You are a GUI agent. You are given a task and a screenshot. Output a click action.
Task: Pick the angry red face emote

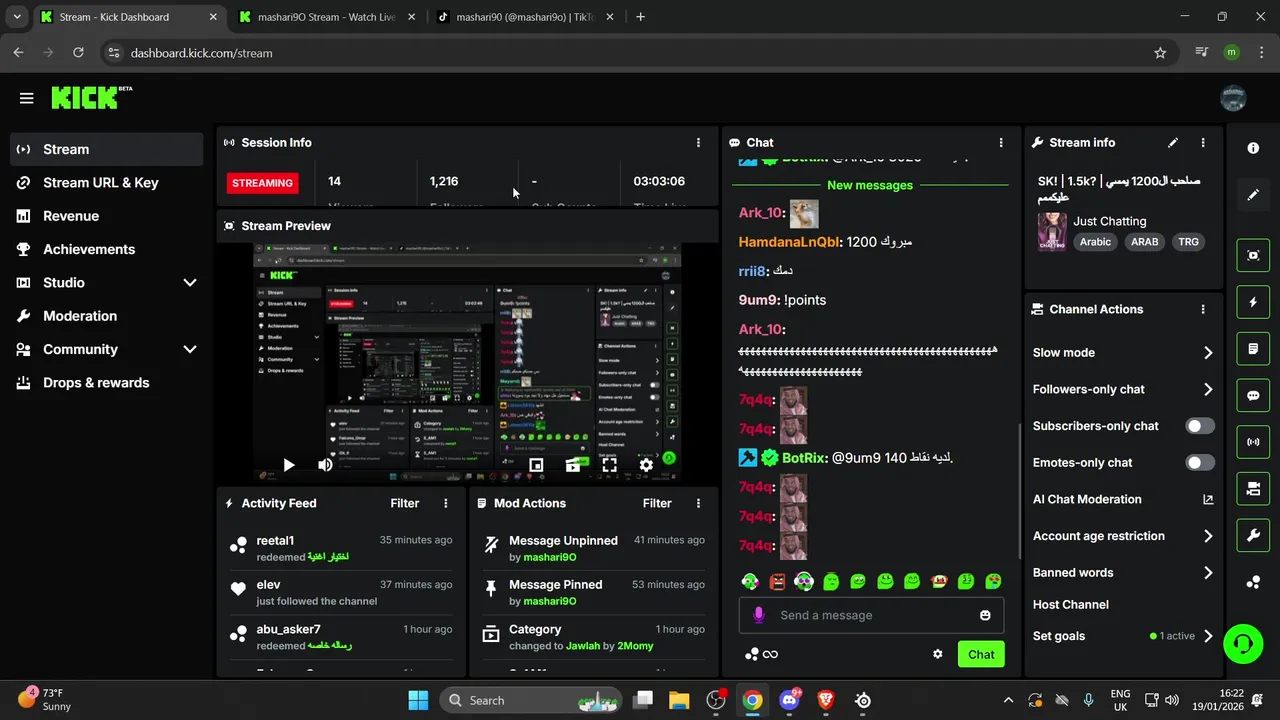click(777, 581)
